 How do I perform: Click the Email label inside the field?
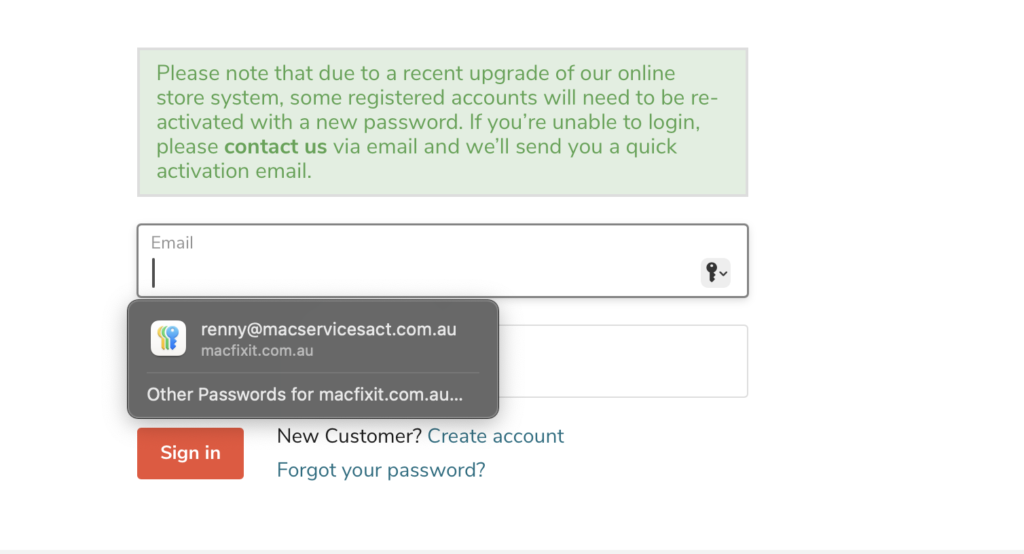(x=172, y=242)
